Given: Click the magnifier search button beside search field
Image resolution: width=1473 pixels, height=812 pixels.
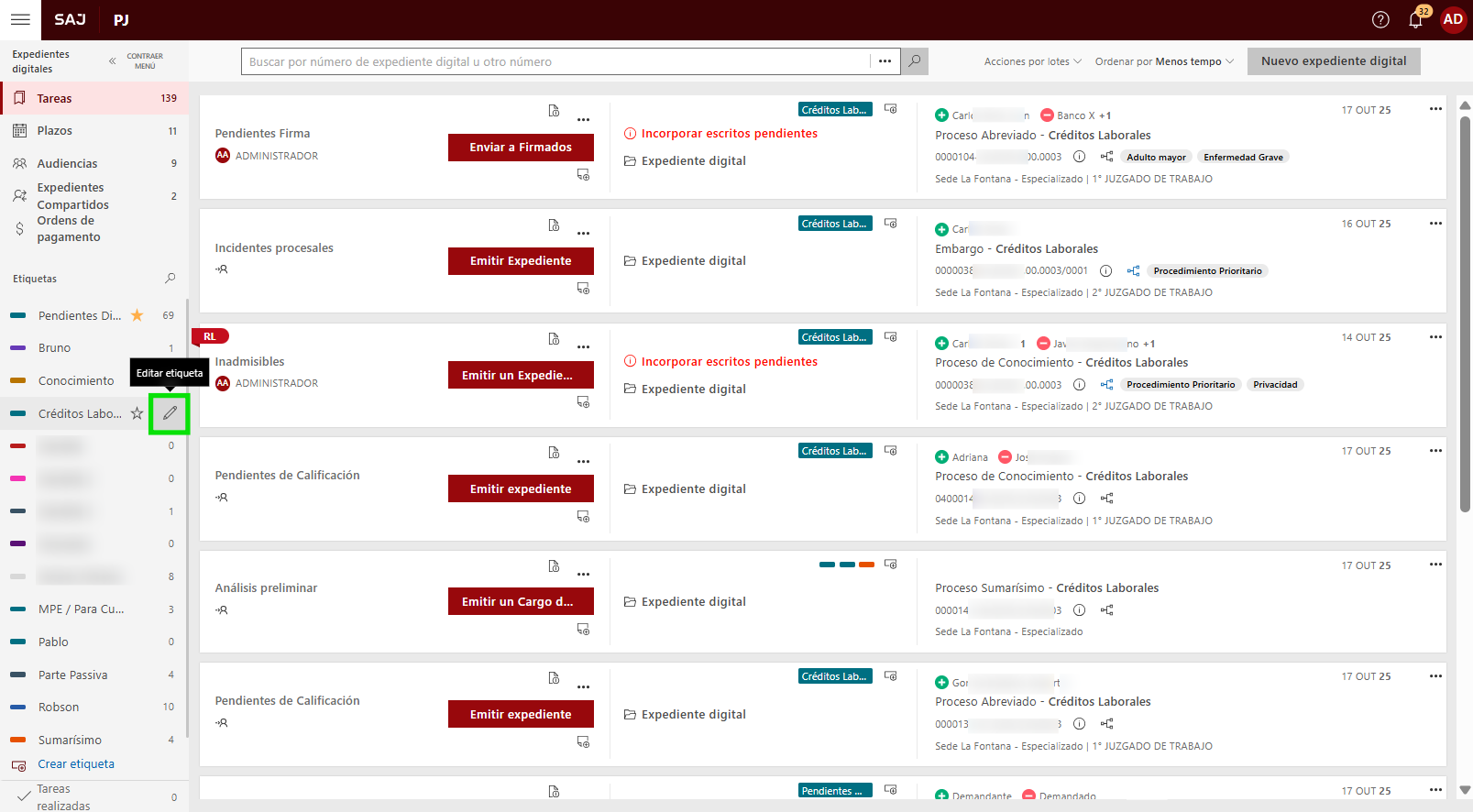Looking at the screenshot, I should coord(914,61).
